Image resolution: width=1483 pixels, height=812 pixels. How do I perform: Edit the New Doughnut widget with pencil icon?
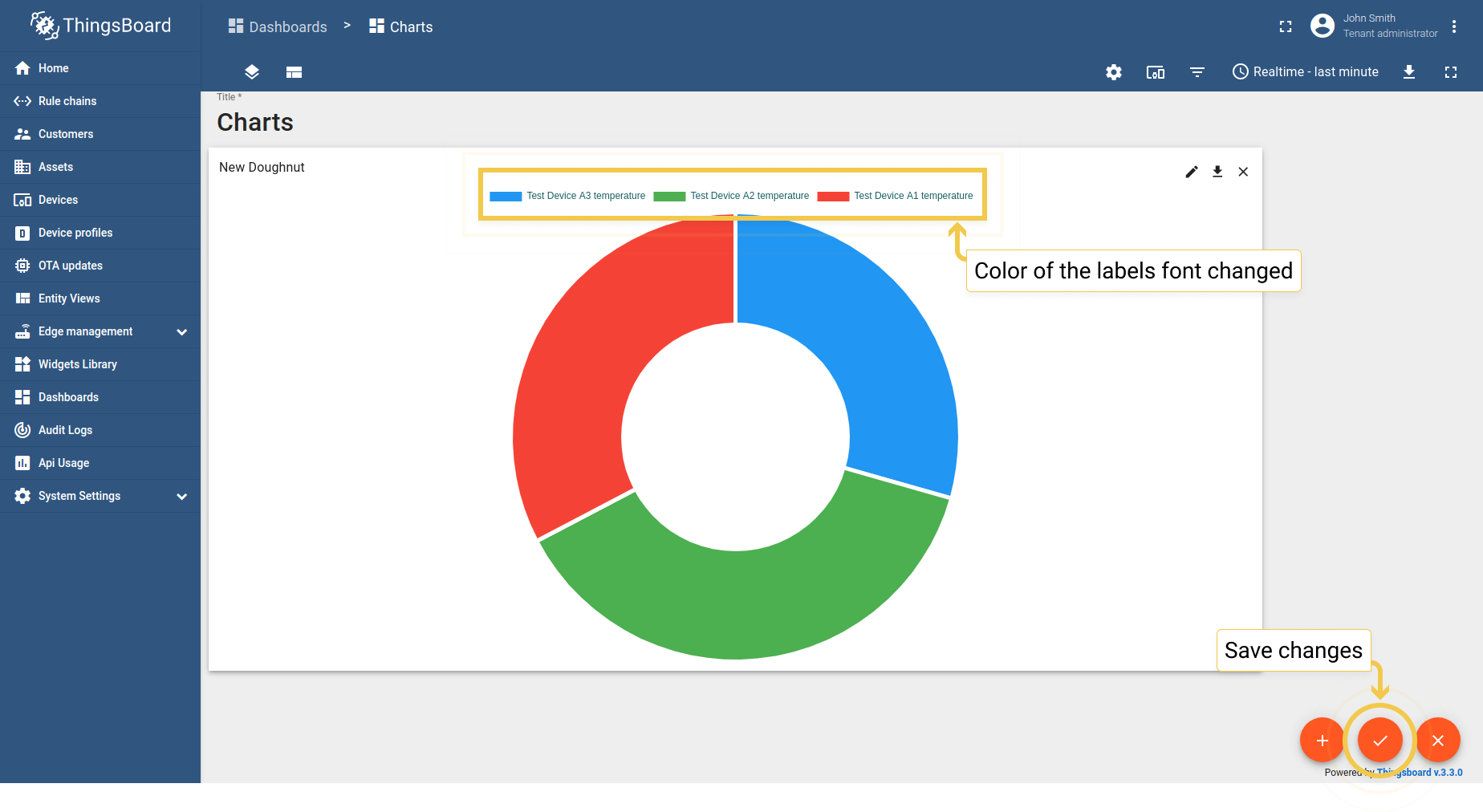(1192, 172)
